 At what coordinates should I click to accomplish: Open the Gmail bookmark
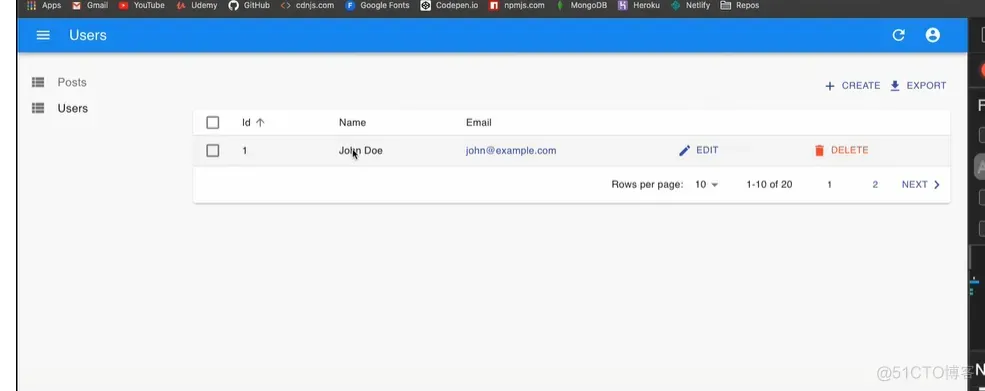90,5
